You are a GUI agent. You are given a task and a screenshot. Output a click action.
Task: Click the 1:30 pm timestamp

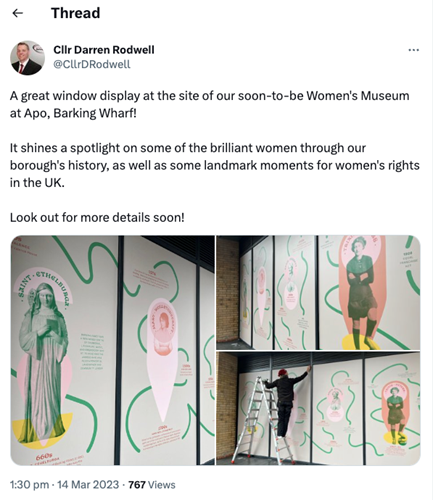pyautogui.click(x=29, y=484)
